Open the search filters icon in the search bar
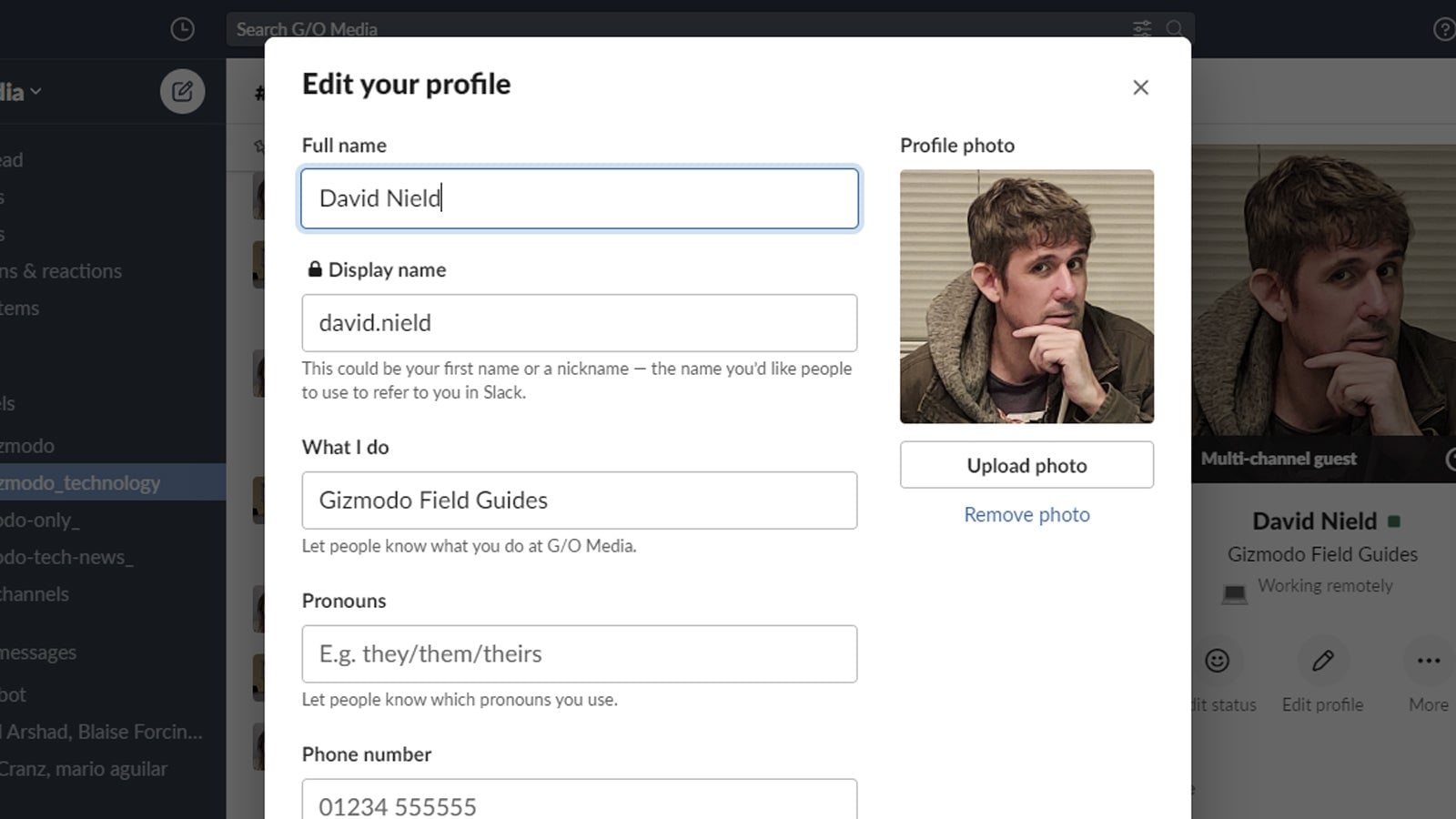The height and width of the screenshot is (819, 1456). pos(1142,29)
